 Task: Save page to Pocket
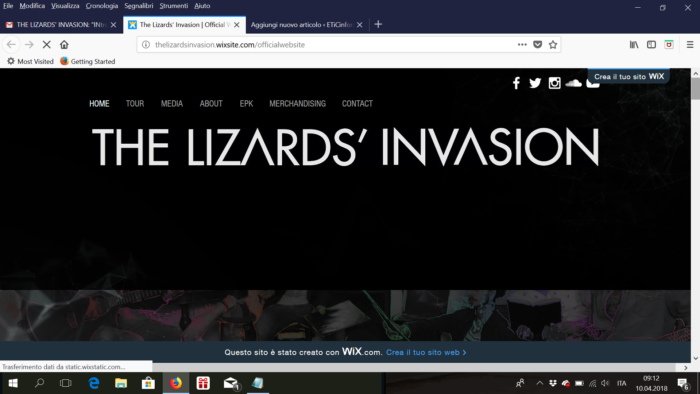[538, 45]
